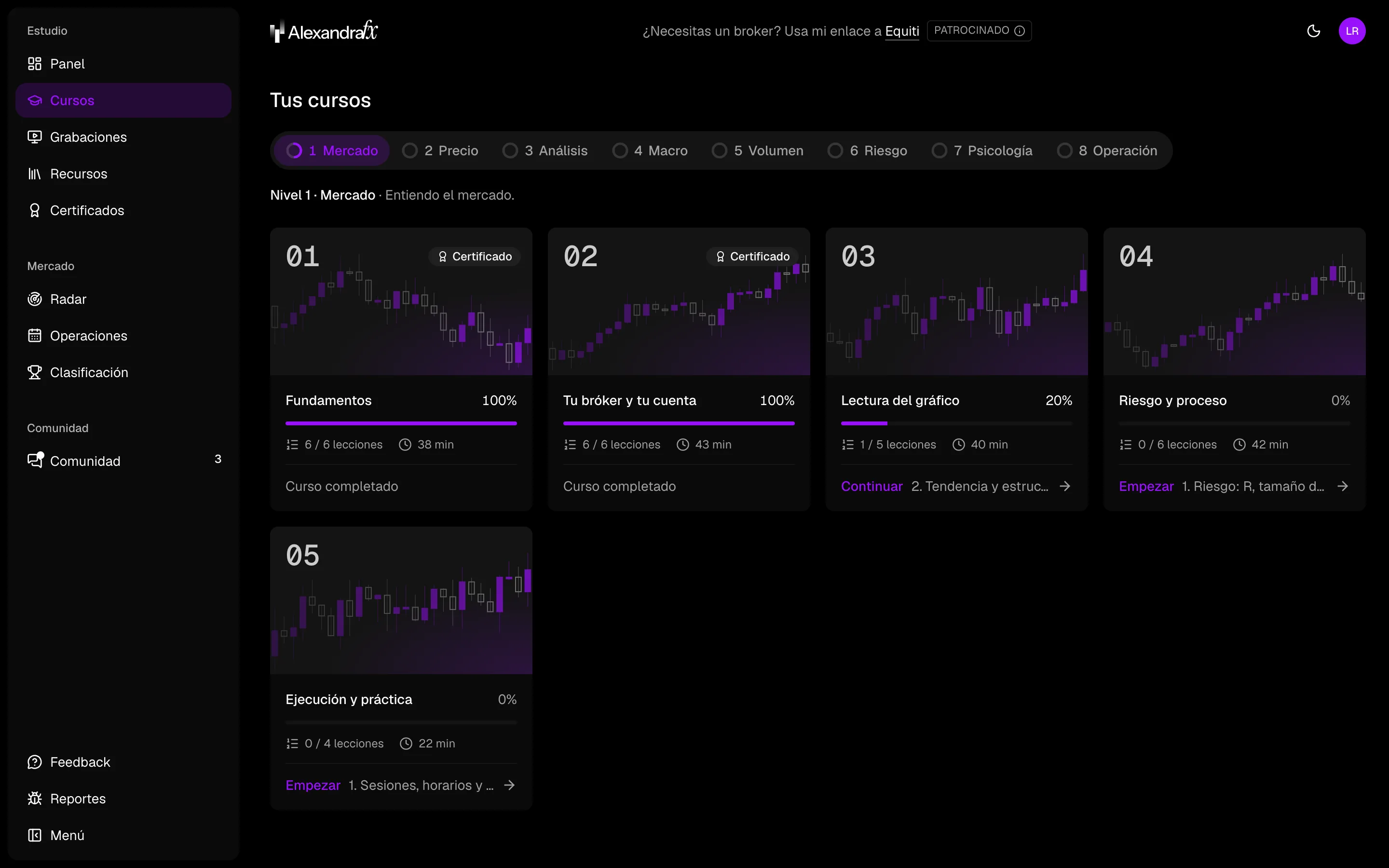Open course 01 candlestick thumbnail

pyautogui.click(x=401, y=301)
